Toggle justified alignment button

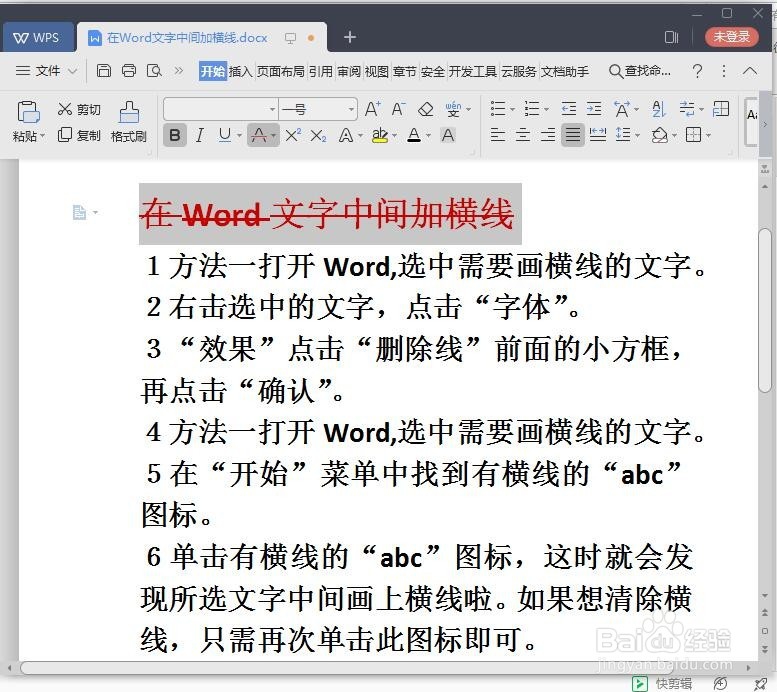572,135
